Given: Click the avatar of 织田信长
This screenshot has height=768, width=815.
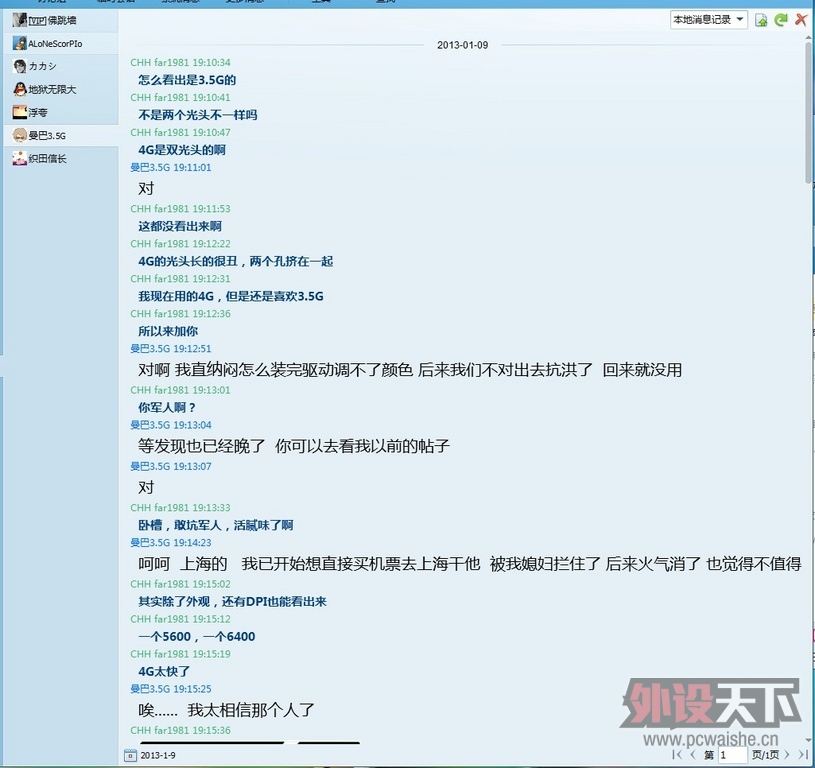Looking at the screenshot, I should click(x=20, y=158).
